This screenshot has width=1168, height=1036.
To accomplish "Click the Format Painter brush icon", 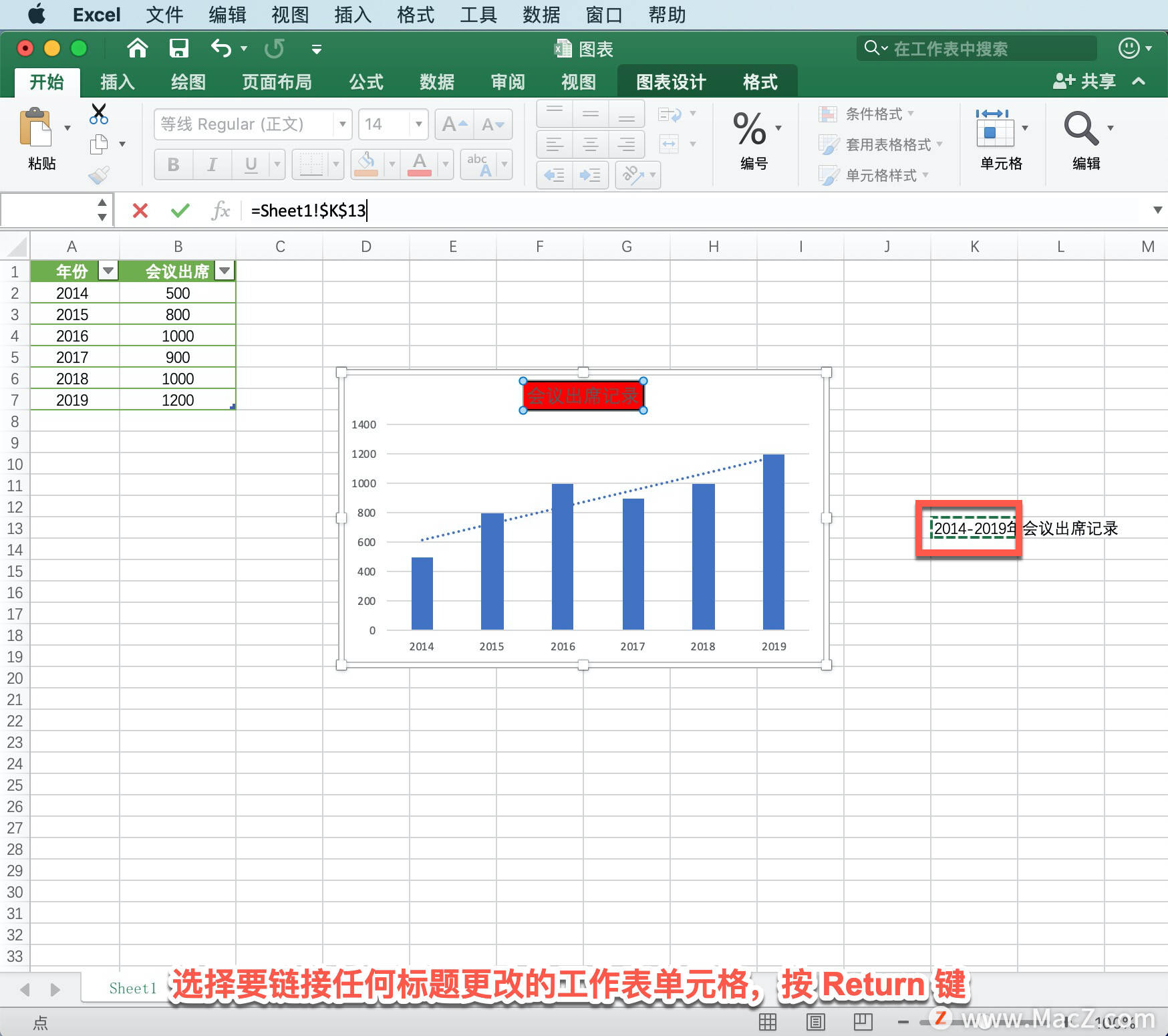I will tap(99, 175).
